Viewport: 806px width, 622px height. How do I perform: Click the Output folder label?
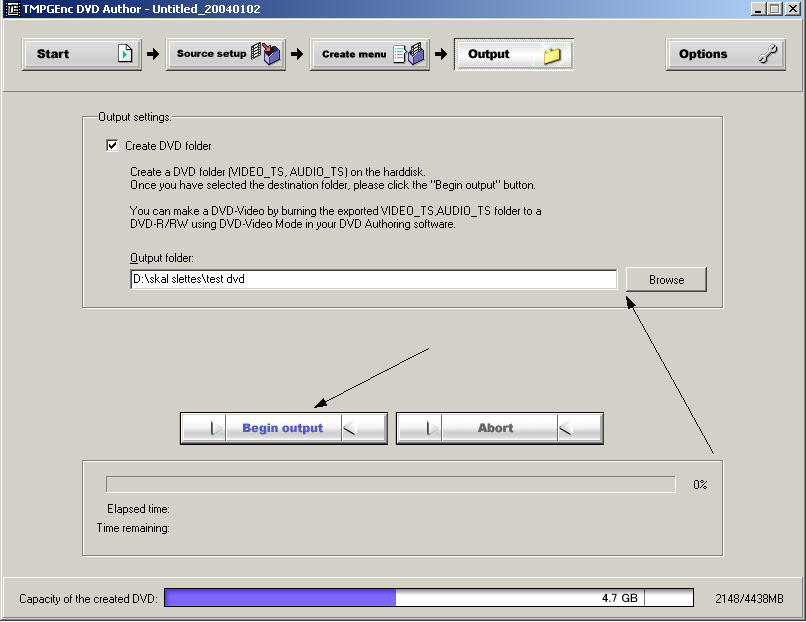[161, 258]
